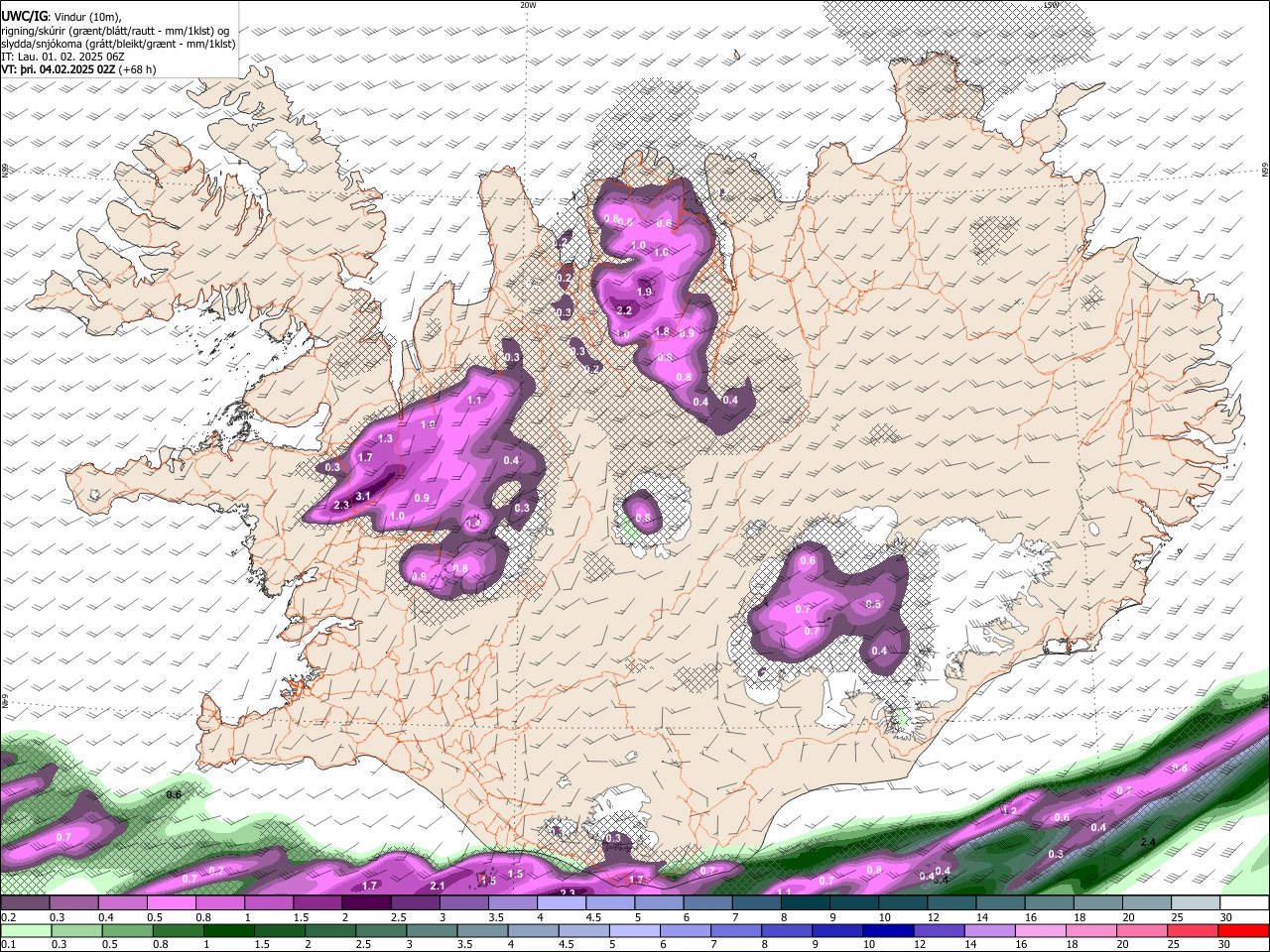Image resolution: width=1270 pixels, height=952 pixels.
Task: Click the upper-row dark purple swatch between 2 and 2.5
Action: [365, 903]
